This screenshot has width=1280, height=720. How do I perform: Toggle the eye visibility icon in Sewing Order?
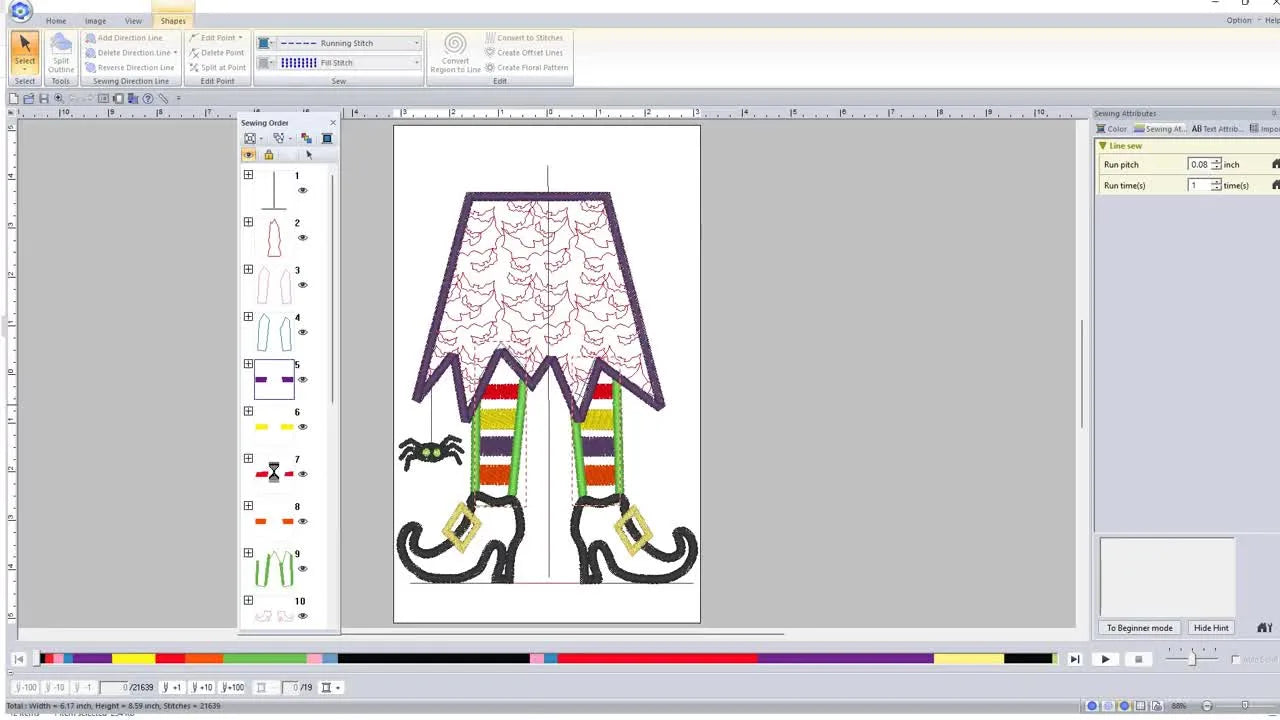tap(248, 154)
